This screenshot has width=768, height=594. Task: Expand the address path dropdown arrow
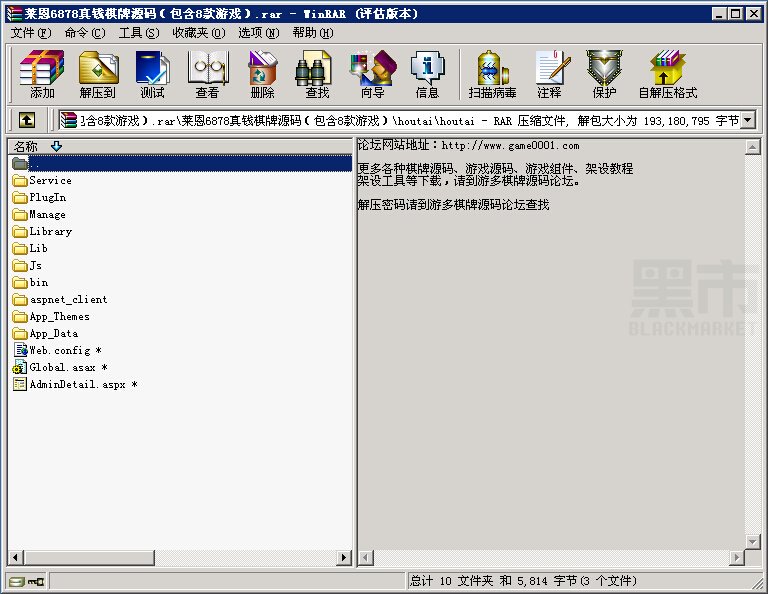[748, 120]
